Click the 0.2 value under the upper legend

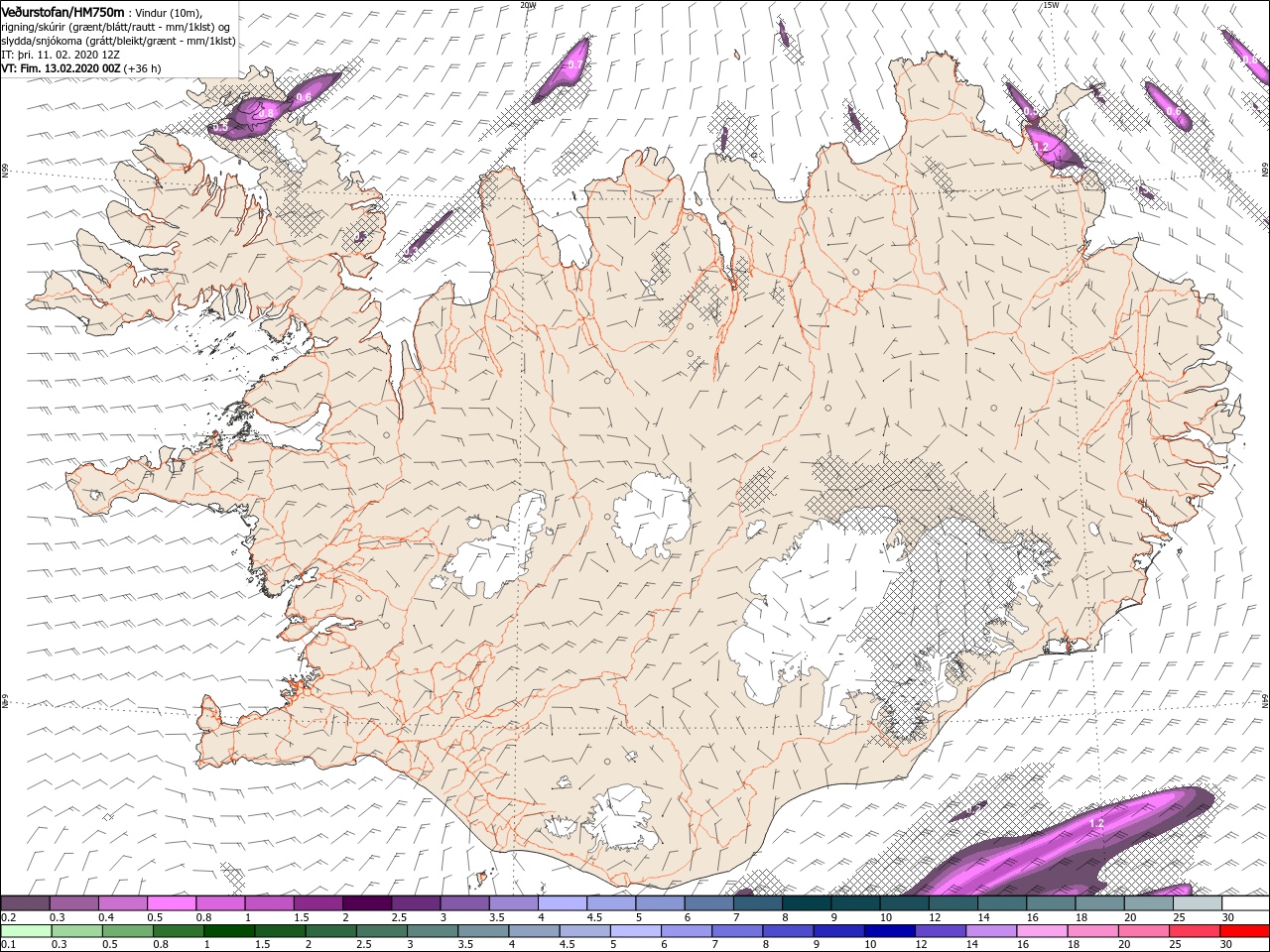click(x=8, y=917)
